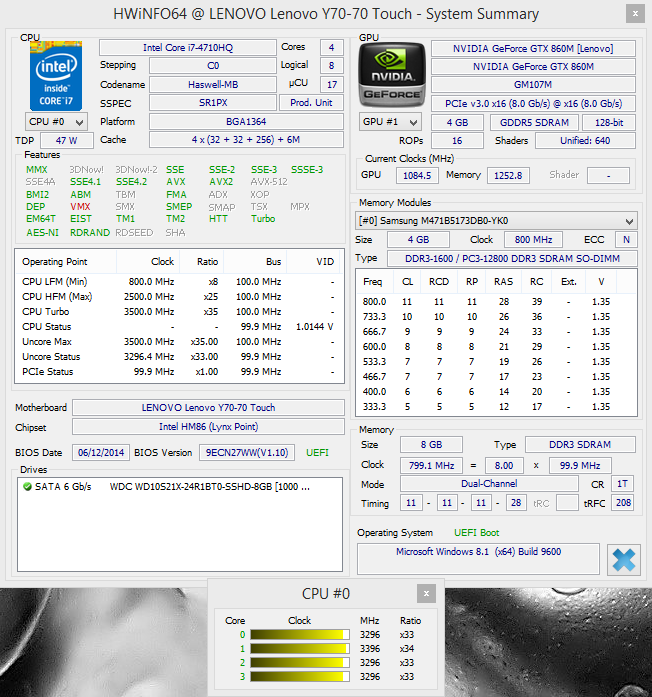Click the green SATA drive status icon
The width and height of the screenshot is (652, 697).
(27, 487)
